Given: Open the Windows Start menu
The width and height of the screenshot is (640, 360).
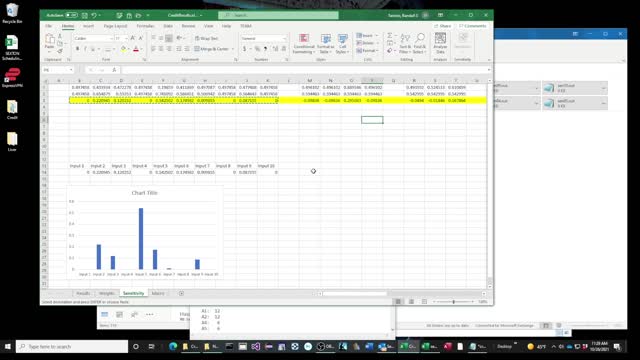Looking at the screenshot, I should (x=7, y=347).
